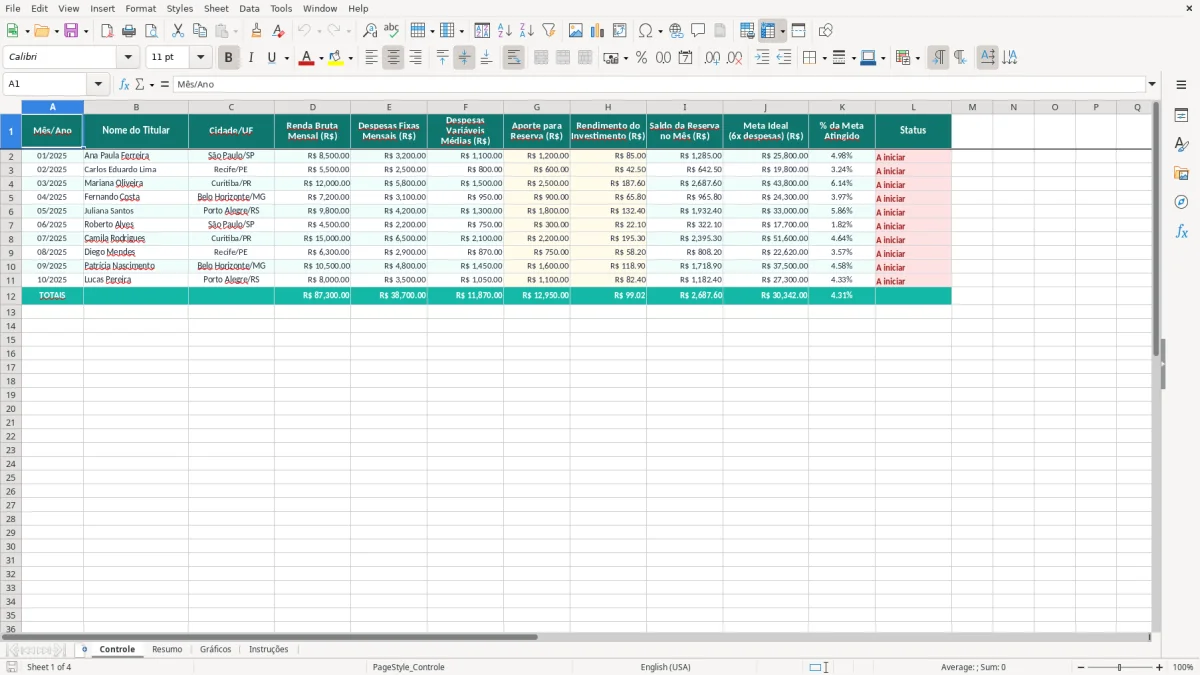Viewport: 1200px width, 675px height.
Task: Open the Format menu
Action: [x=140, y=8]
